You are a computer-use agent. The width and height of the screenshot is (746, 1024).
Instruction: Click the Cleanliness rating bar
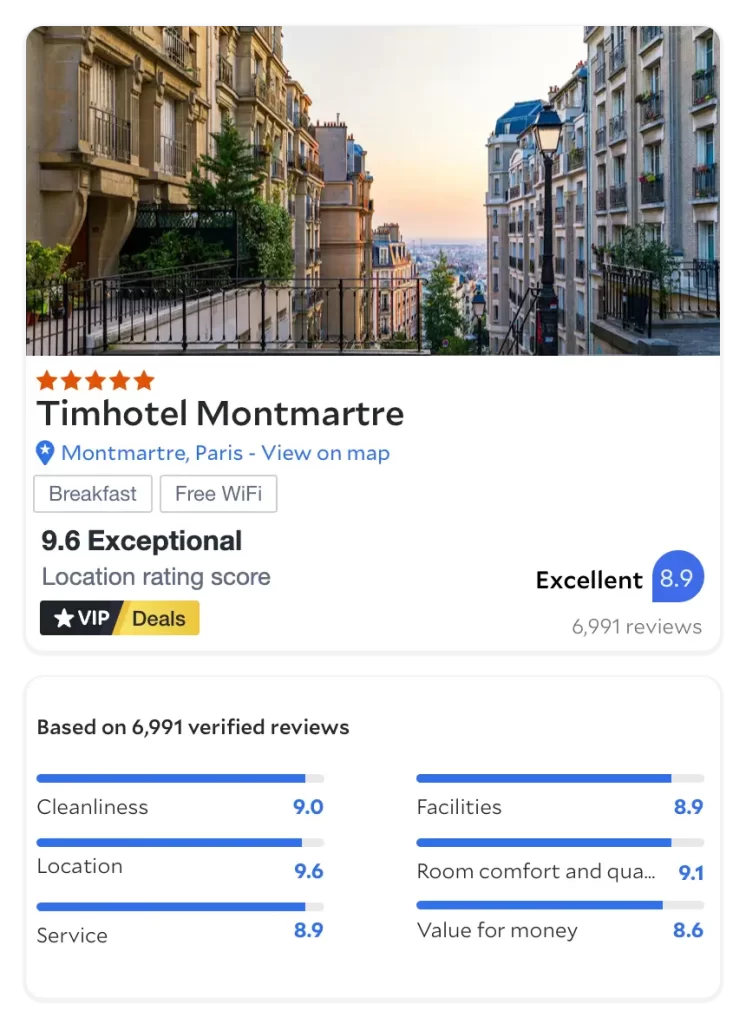coord(180,778)
